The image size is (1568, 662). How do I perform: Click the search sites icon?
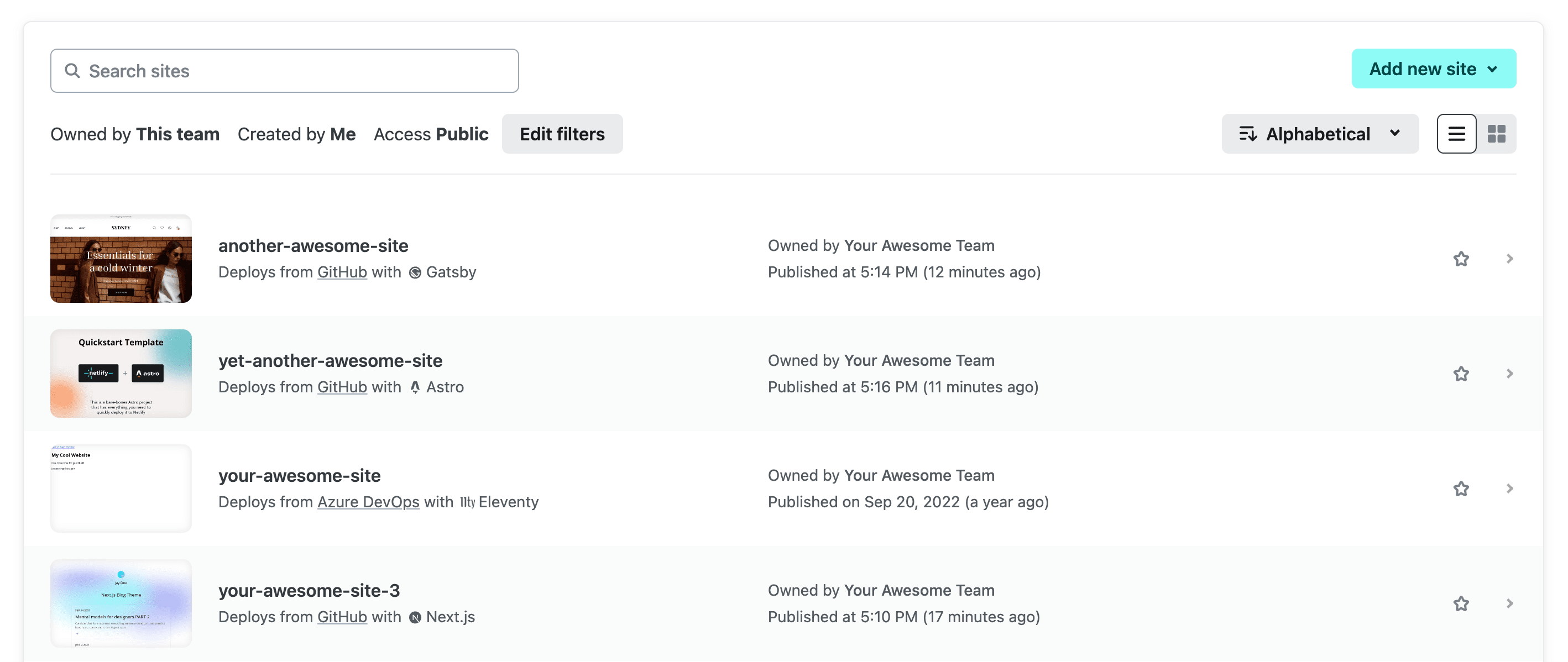(71, 70)
